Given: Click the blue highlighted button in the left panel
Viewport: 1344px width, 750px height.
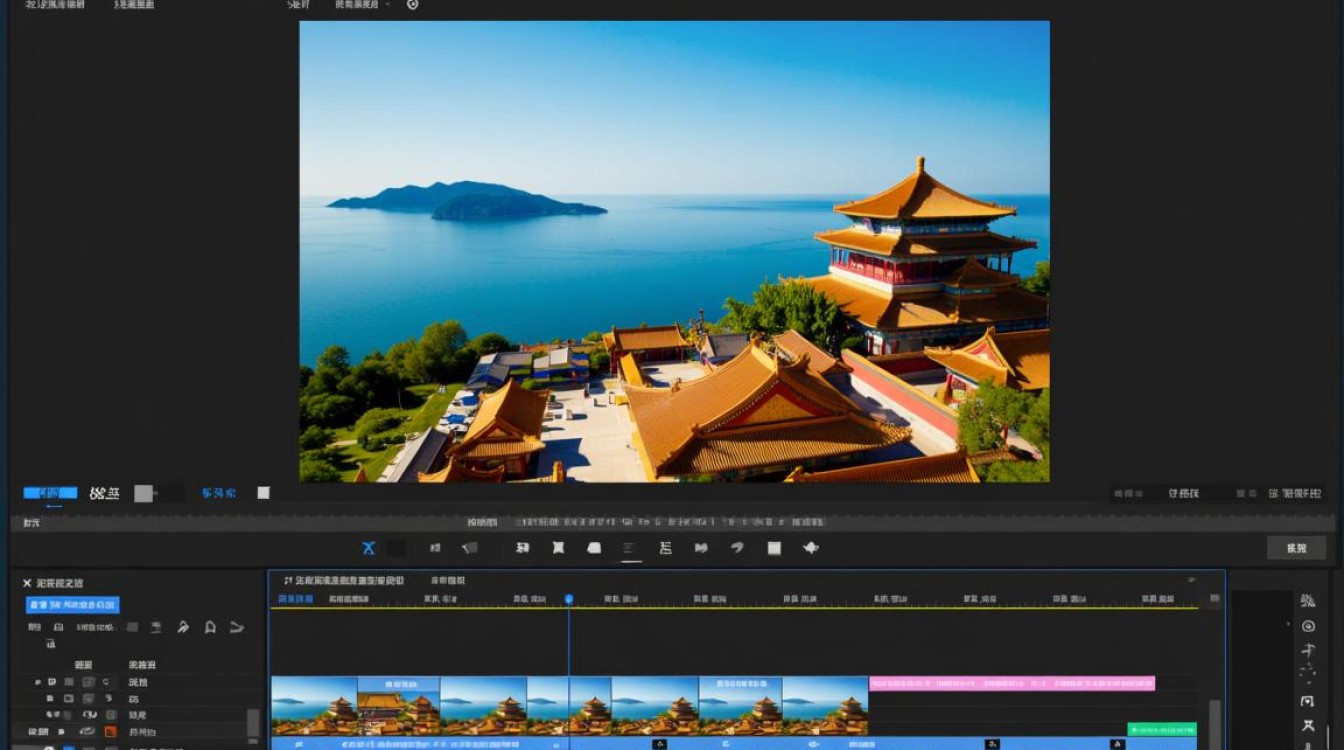Looking at the screenshot, I should click(72, 605).
